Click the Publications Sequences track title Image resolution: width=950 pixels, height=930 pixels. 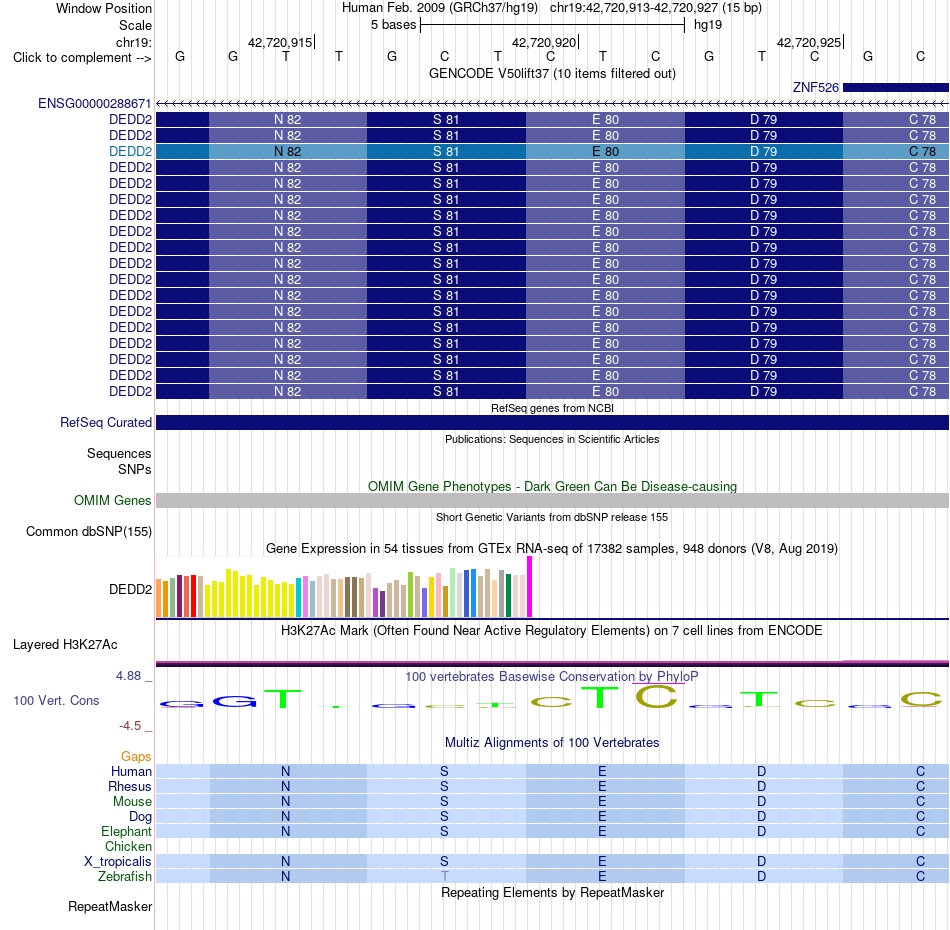pyautogui.click(x=552, y=439)
